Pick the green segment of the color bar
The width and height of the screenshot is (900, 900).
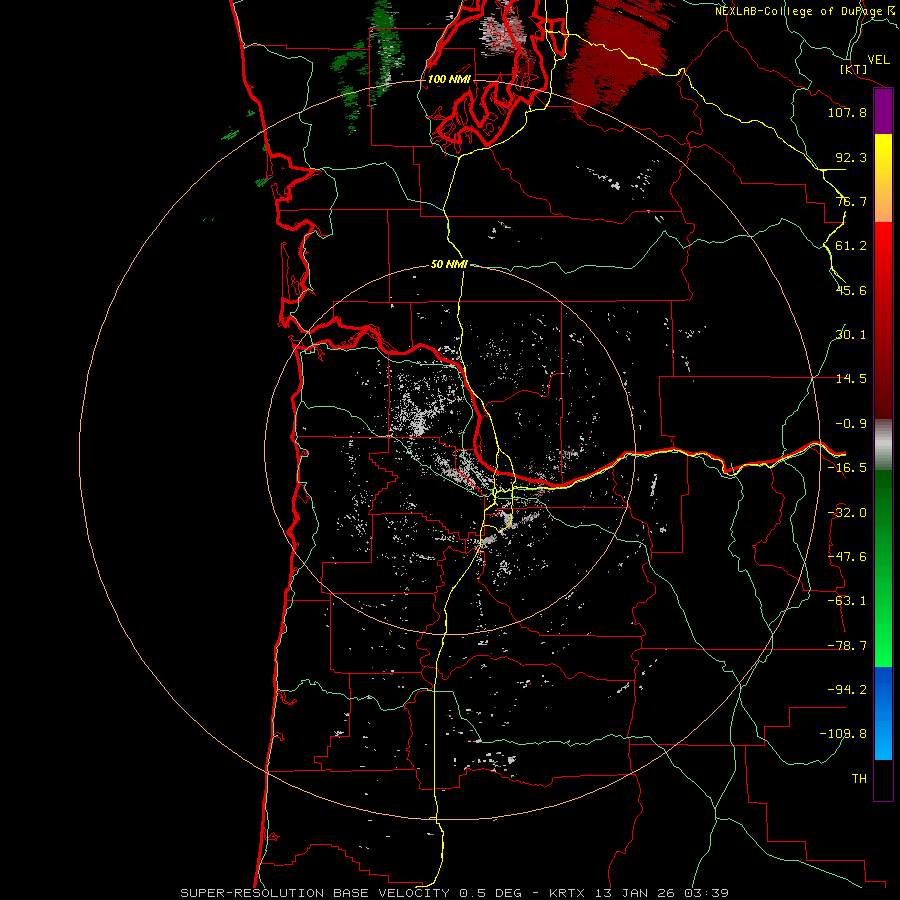883,568
